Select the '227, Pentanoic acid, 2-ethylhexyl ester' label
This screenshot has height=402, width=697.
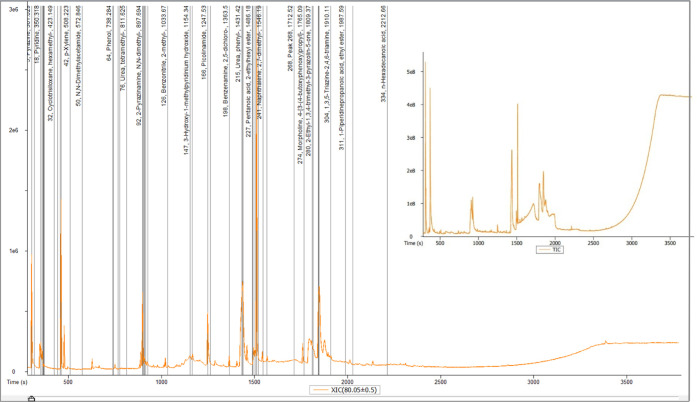[x=248, y=71]
